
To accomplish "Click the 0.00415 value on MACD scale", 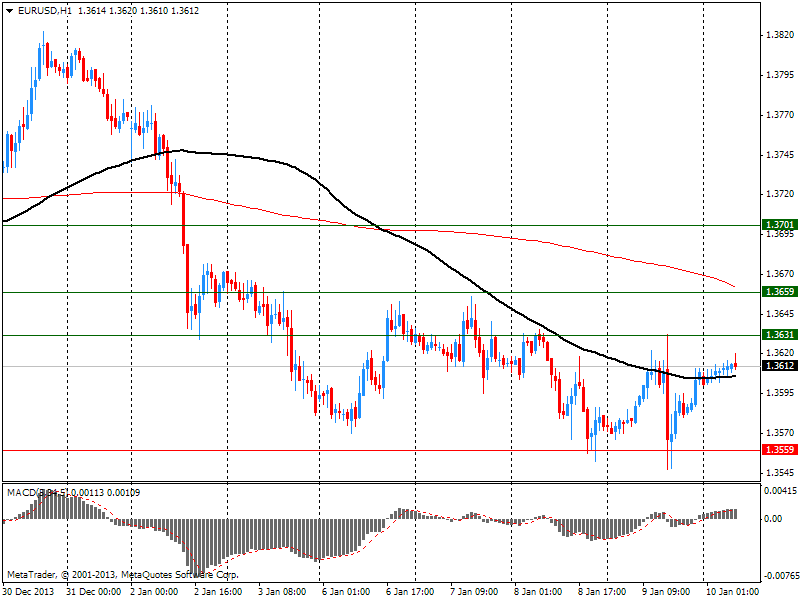I will click(780, 490).
